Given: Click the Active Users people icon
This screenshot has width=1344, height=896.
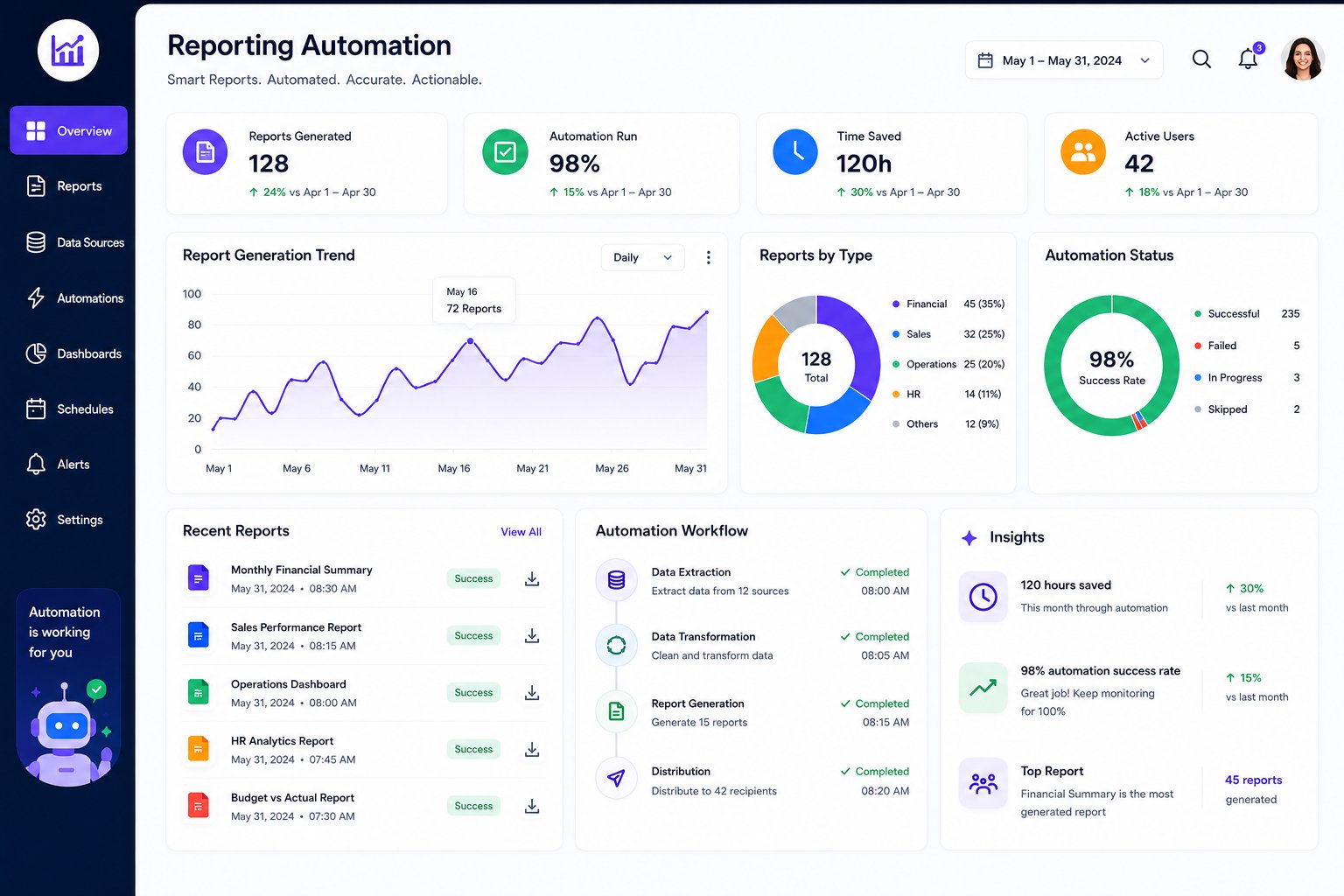Looking at the screenshot, I should (1083, 152).
